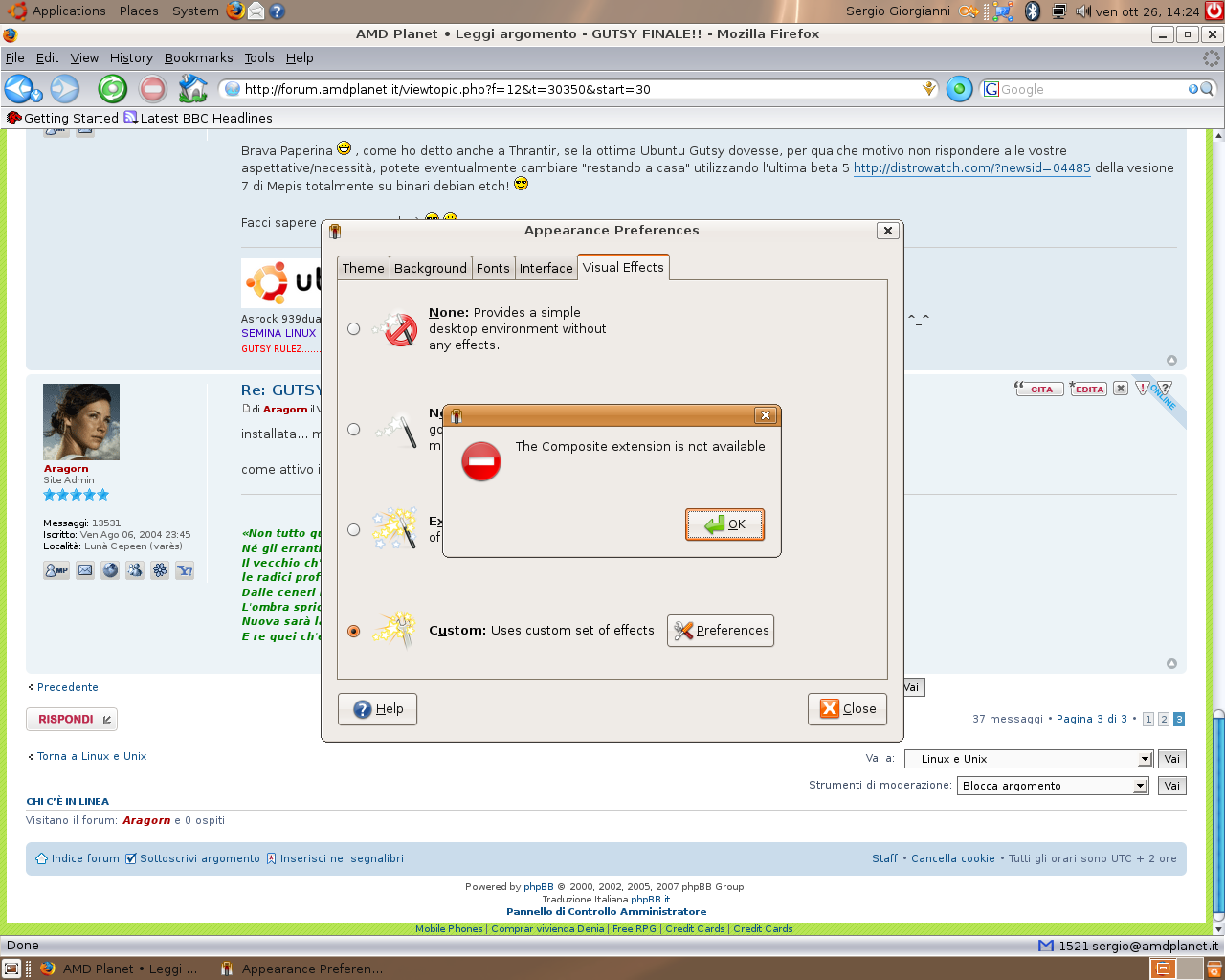
Task: Click the CITA quote post icon
Action: 1039,389
